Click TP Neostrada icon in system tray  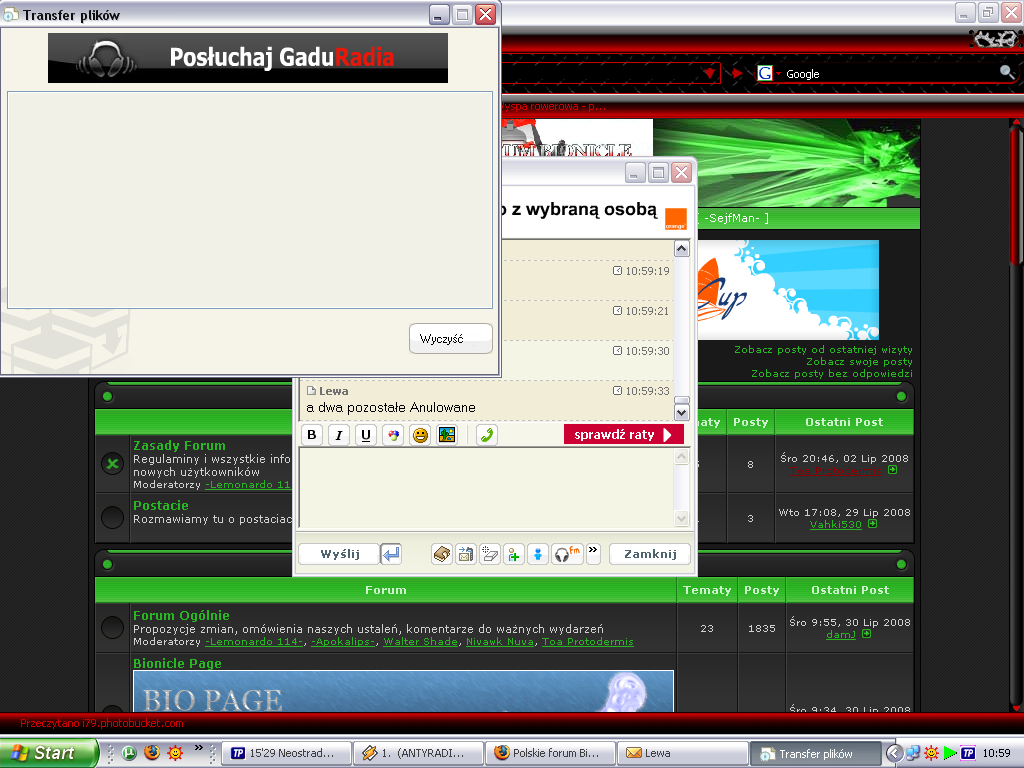(968, 754)
